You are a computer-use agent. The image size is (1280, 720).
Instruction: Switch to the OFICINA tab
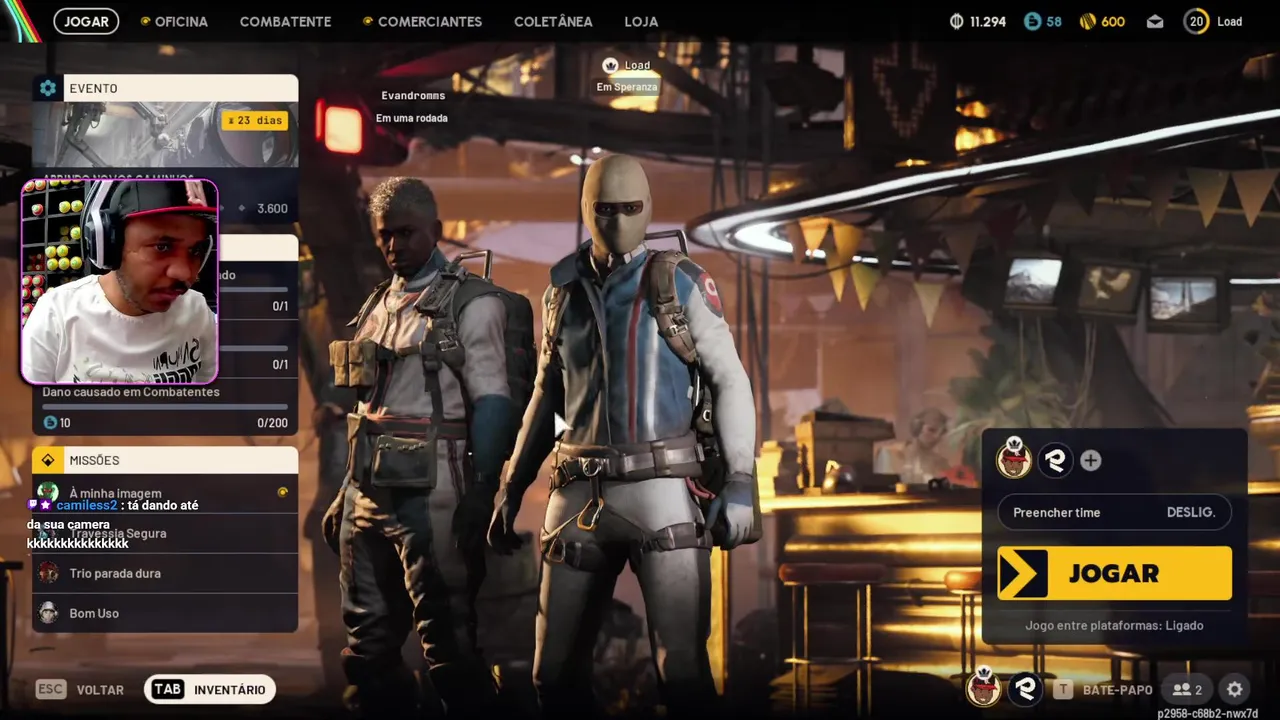174,21
